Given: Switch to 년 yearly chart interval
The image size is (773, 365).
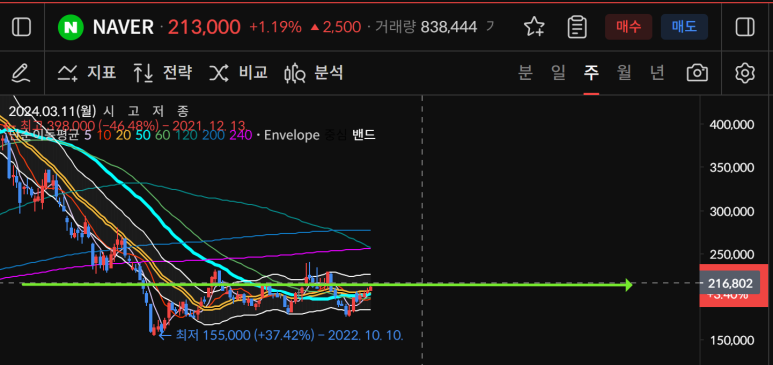Looking at the screenshot, I should tap(657, 73).
